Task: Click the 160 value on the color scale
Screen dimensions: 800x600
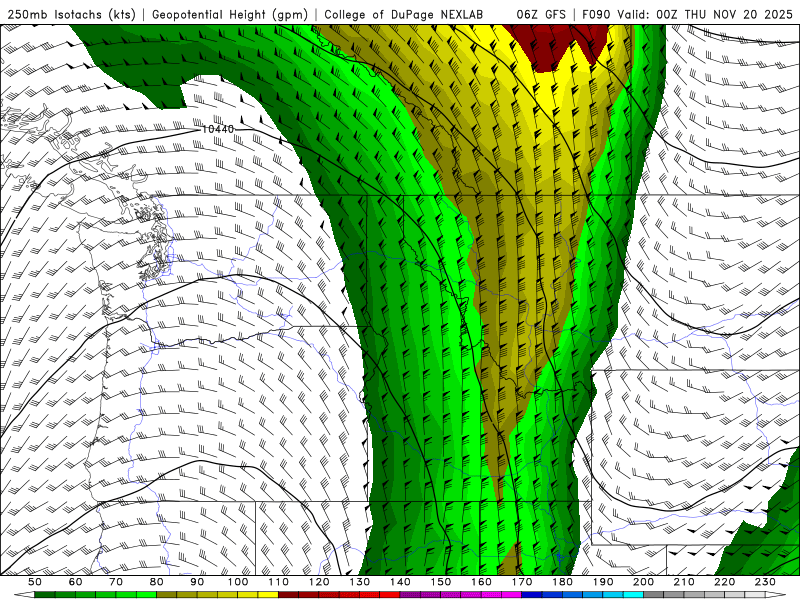Action: (x=481, y=582)
